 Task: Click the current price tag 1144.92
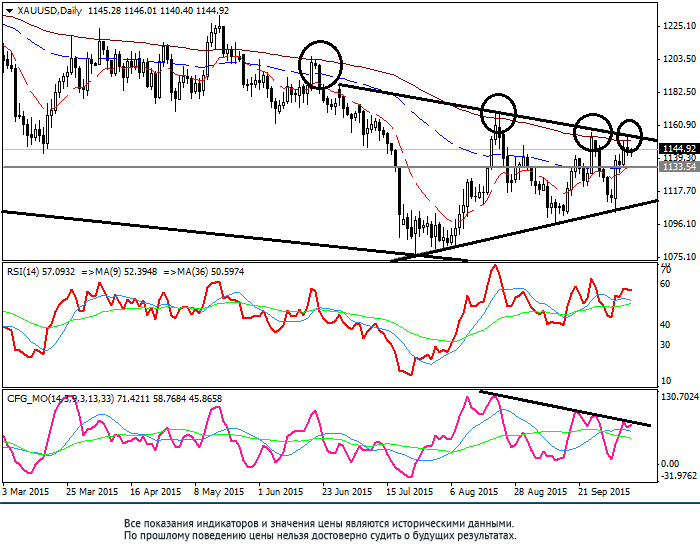click(x=679, y=149)
